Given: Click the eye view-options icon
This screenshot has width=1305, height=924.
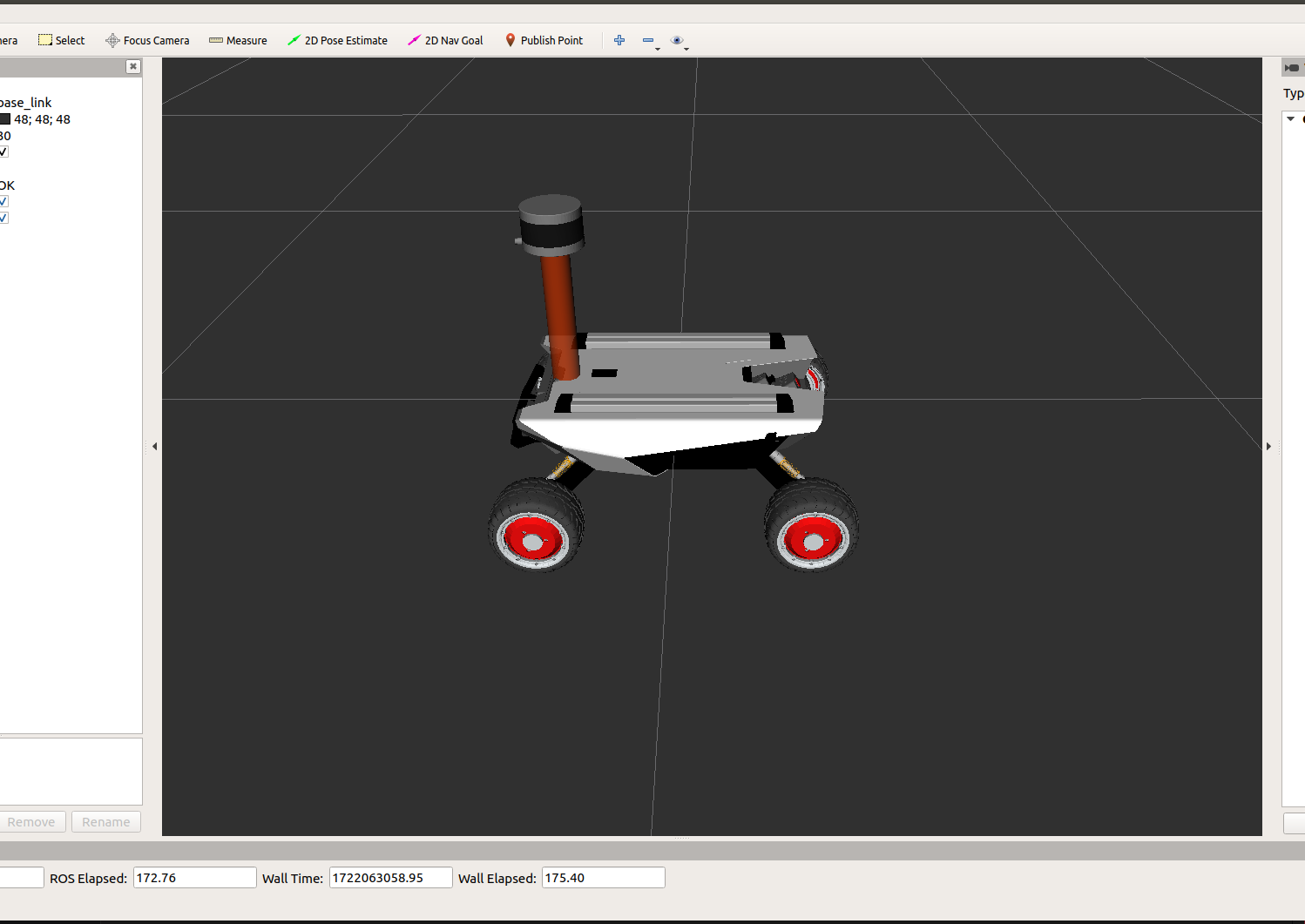Looking at the screenshot, I should (677, 40).
